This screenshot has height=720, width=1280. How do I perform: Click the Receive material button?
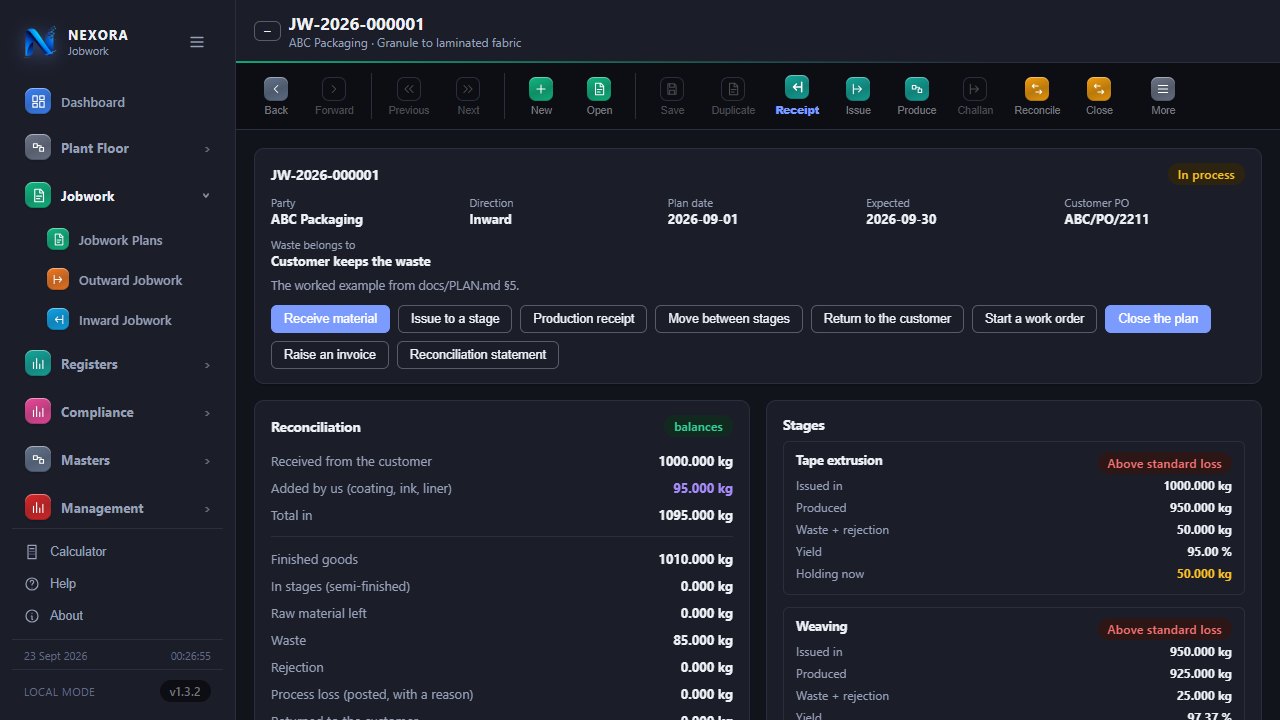(330, 319)
